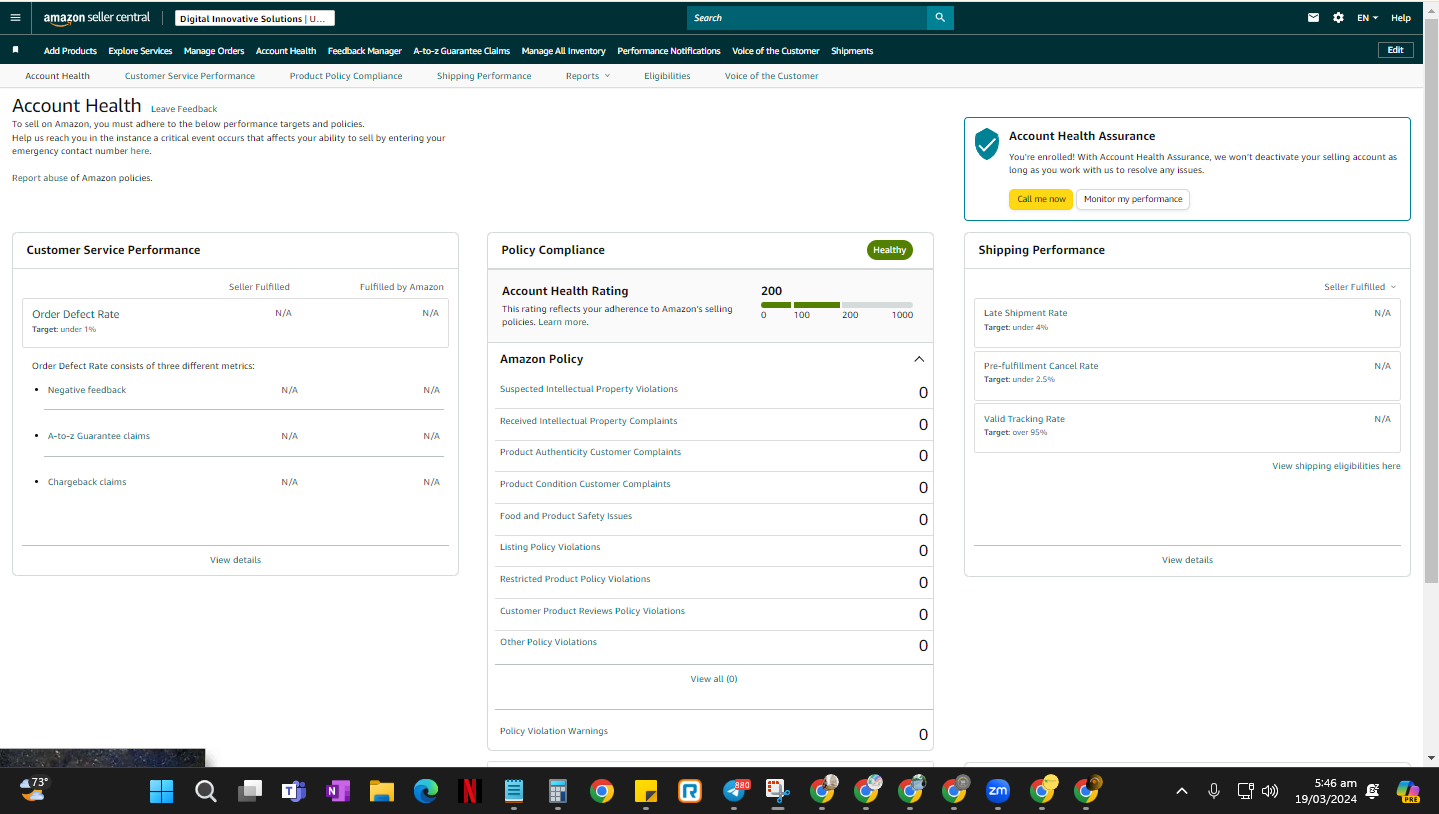
Task: Switch to the Customer Service Performance tab
Action: tap(190, 76)
